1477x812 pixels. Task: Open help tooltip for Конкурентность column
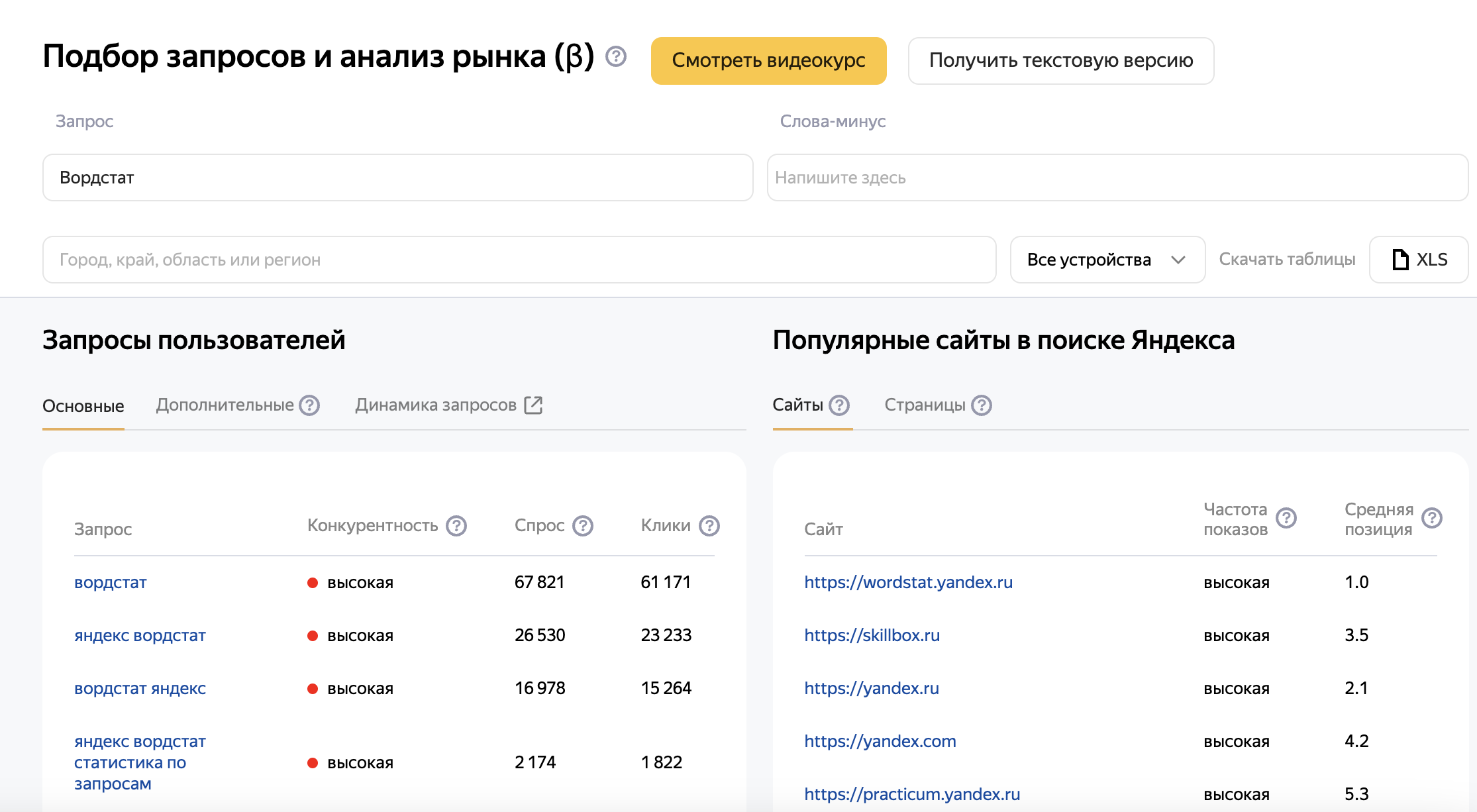[x=456, y=526]
